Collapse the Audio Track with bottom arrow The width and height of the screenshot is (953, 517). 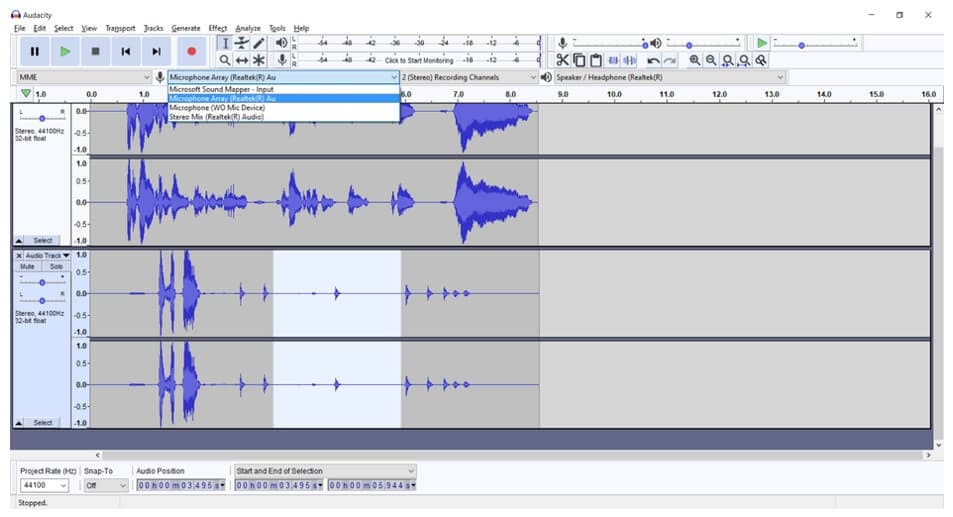pos(19,423)
